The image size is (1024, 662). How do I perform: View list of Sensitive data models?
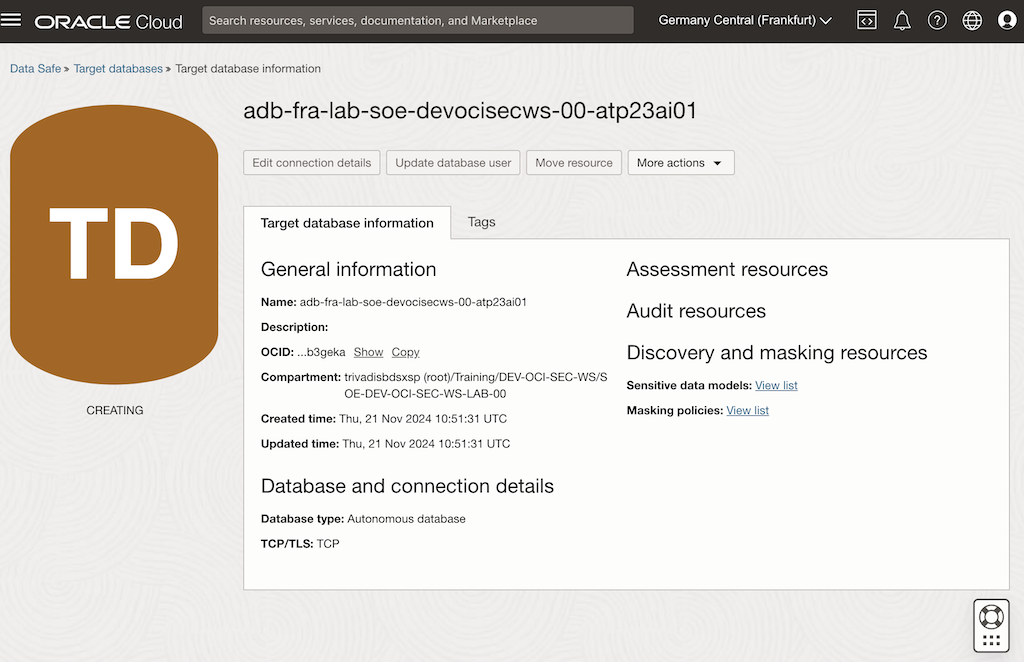point(776,385)
